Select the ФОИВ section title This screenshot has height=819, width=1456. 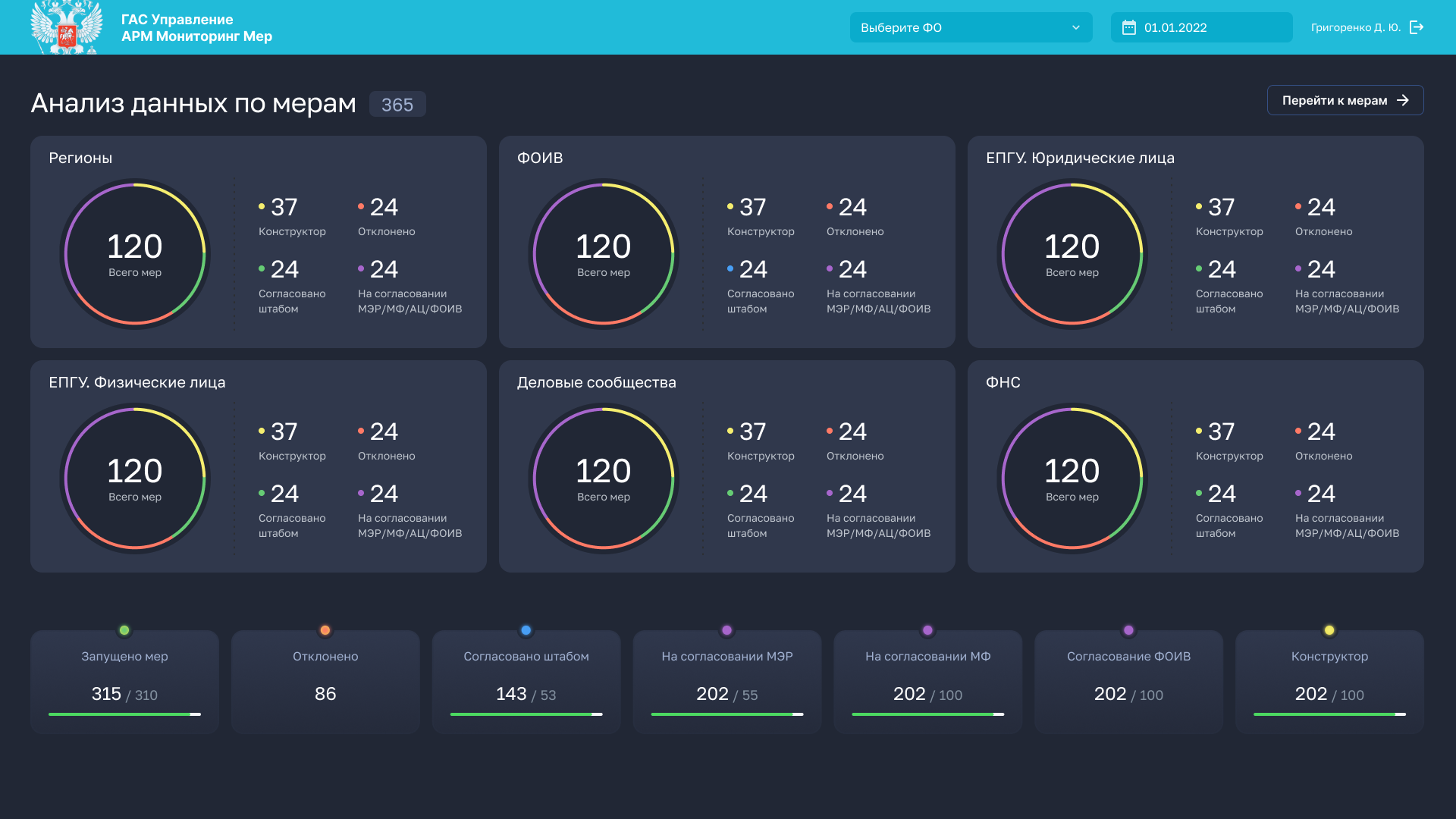coord(540,158)
